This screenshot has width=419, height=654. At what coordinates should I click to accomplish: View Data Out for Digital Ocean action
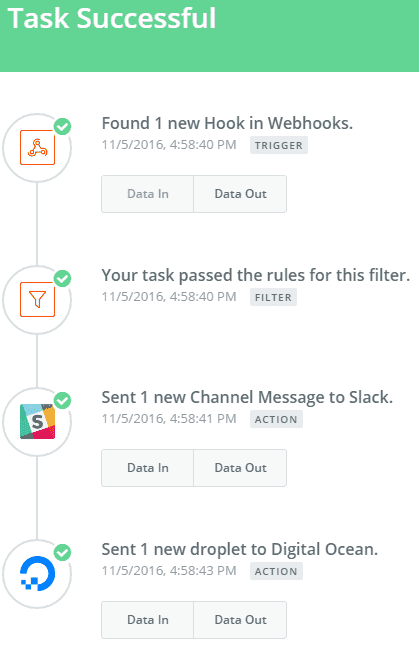tap(240, 620)
